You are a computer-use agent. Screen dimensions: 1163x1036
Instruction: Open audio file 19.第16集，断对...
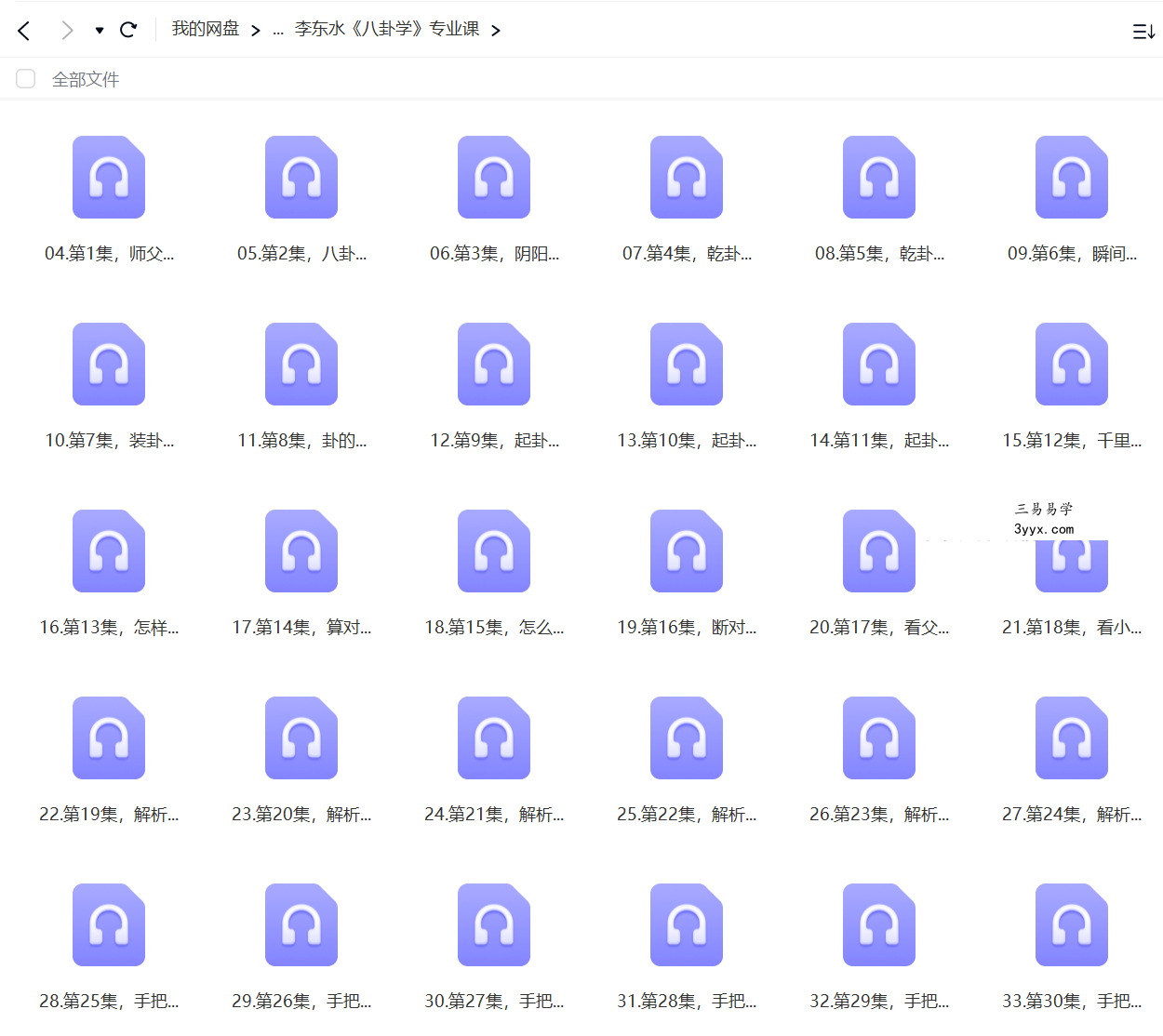click(x=687, y=551)
